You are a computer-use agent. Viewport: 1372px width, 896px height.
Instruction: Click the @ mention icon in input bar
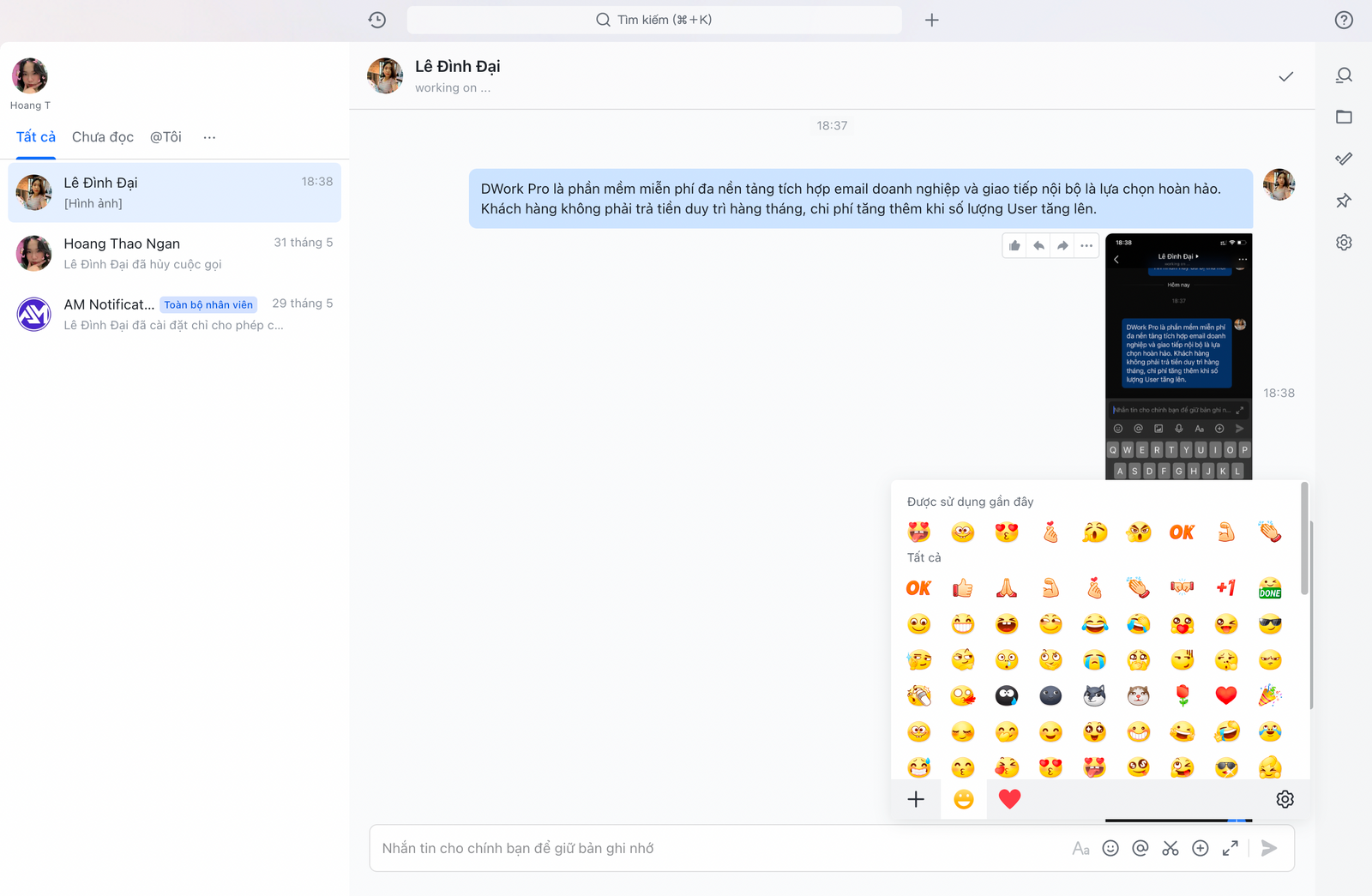(x=1140, y=848)
